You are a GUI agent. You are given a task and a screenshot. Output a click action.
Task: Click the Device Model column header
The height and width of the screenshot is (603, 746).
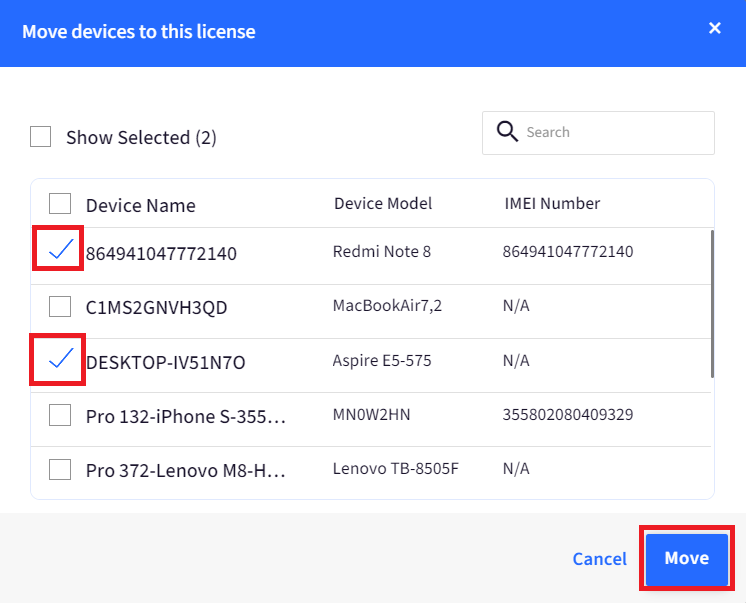click(x=383, y=203)
